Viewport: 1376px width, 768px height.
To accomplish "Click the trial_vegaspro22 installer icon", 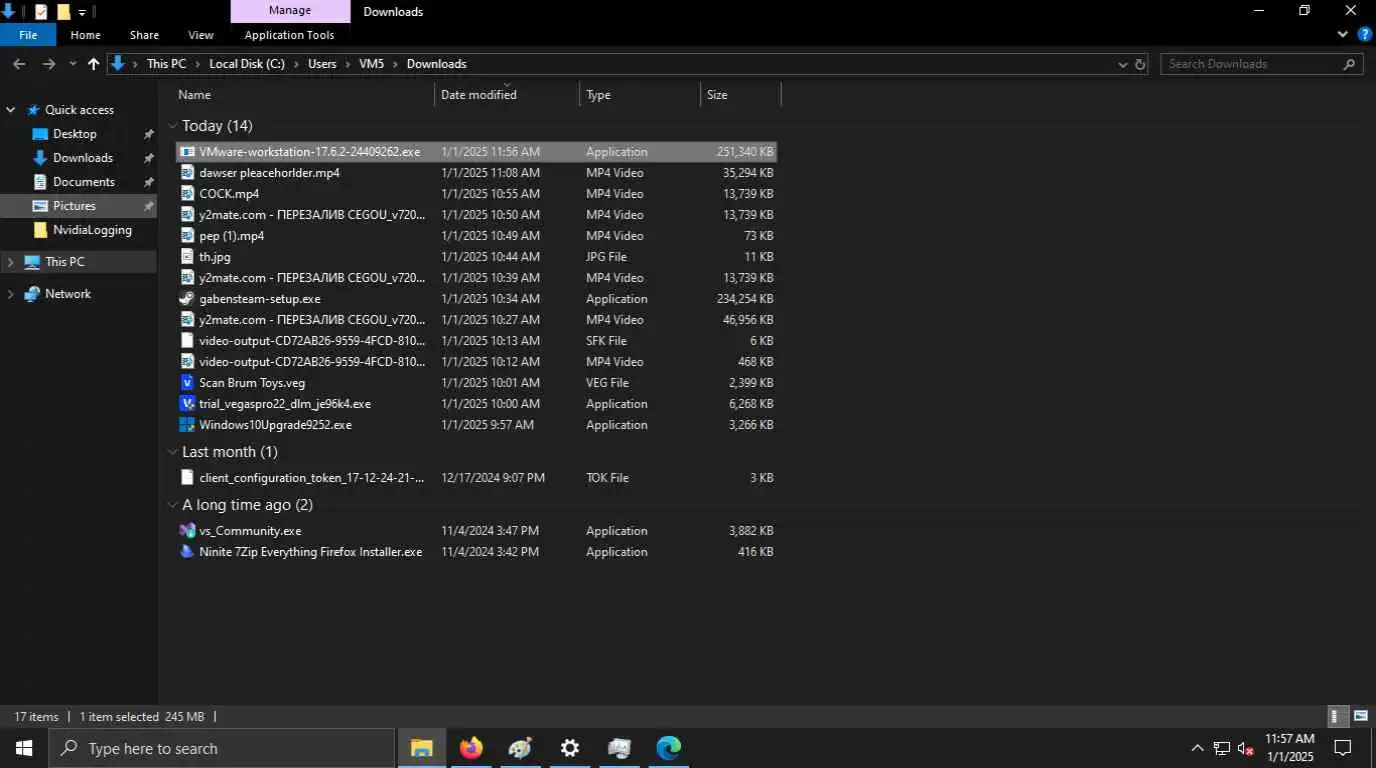I will pyautogui.click(x=187, y=404).
